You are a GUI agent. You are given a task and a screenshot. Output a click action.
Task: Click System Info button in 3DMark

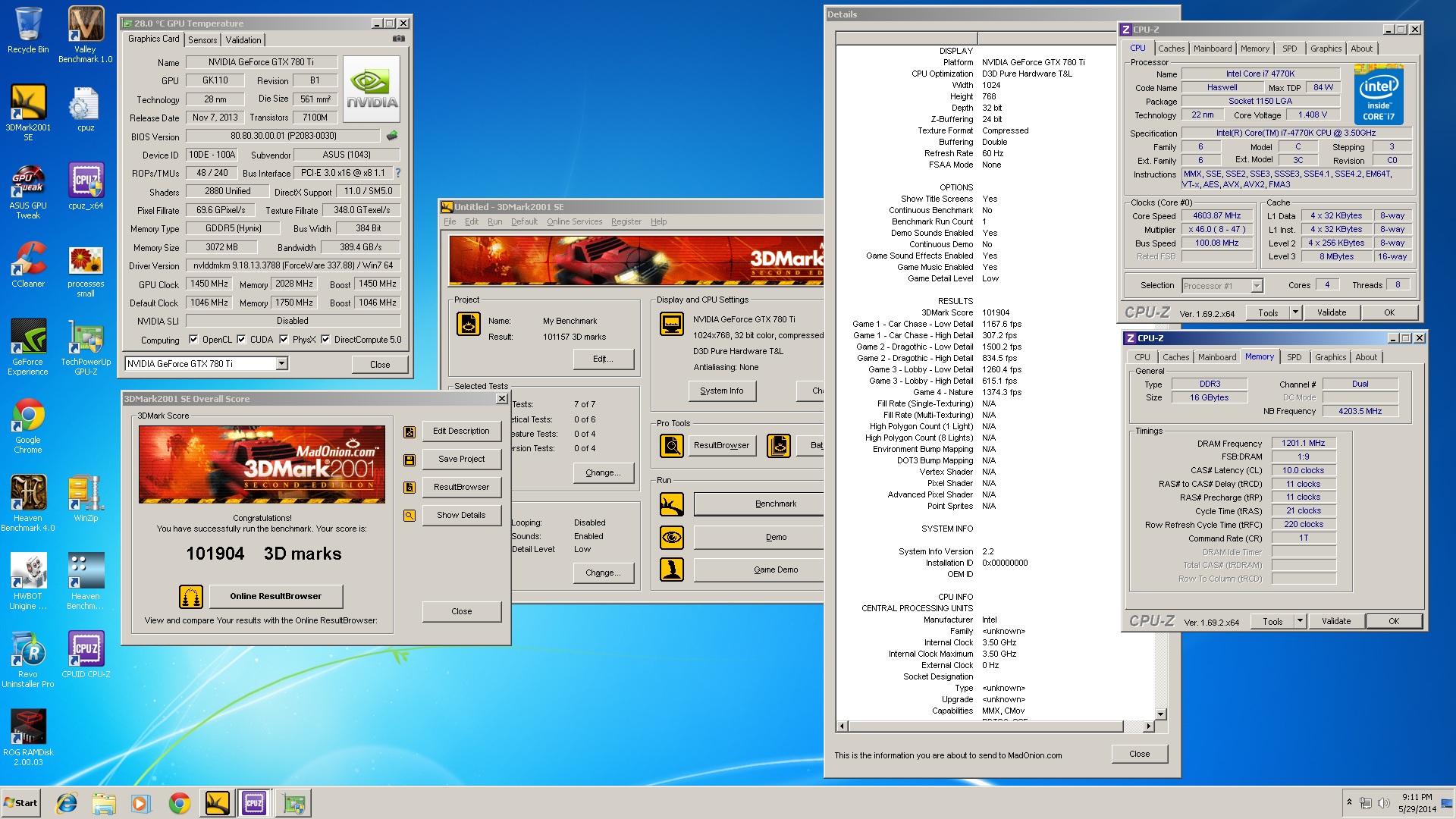click(x=722, y=391)
